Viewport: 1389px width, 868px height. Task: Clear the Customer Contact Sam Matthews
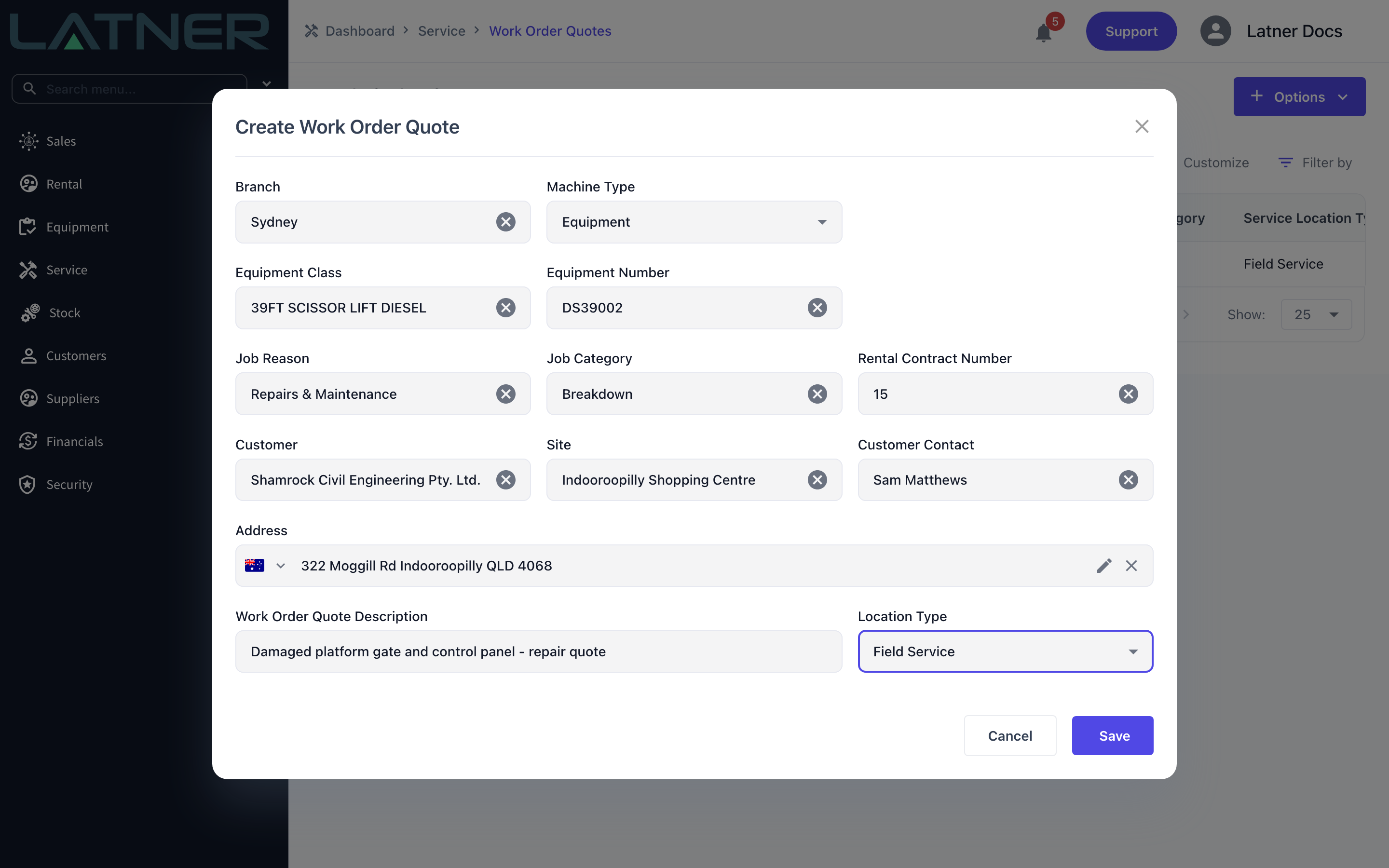(x=1129, y=480)
